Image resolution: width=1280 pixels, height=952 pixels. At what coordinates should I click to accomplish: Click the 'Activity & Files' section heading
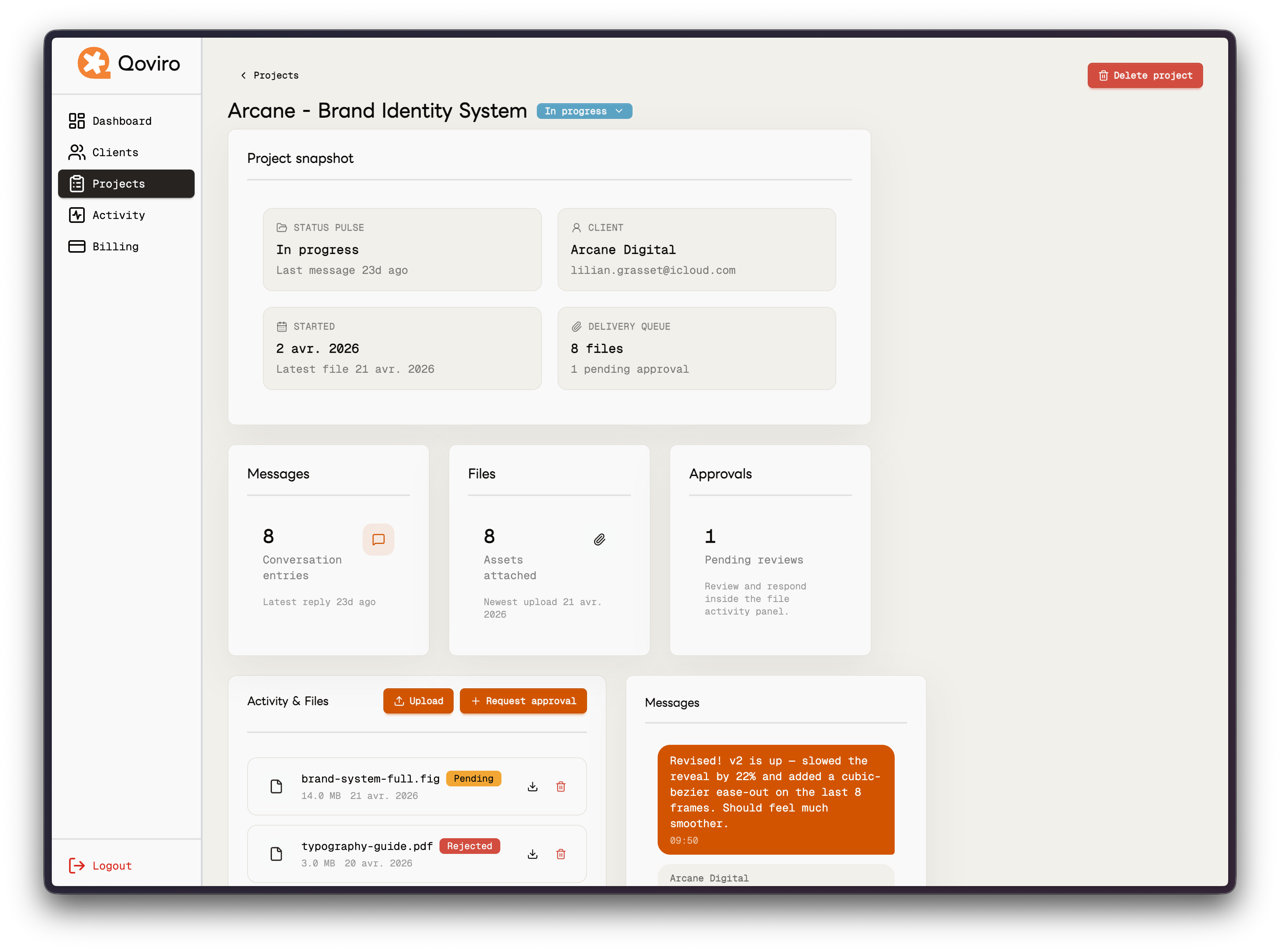click(x=288, y=701)
